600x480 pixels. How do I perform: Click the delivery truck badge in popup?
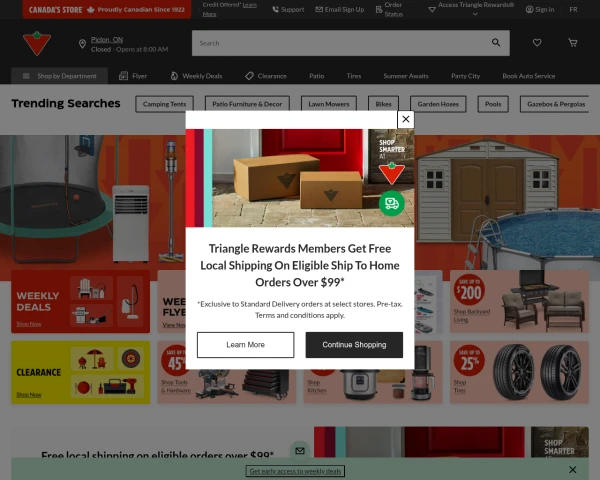(391, 204)
